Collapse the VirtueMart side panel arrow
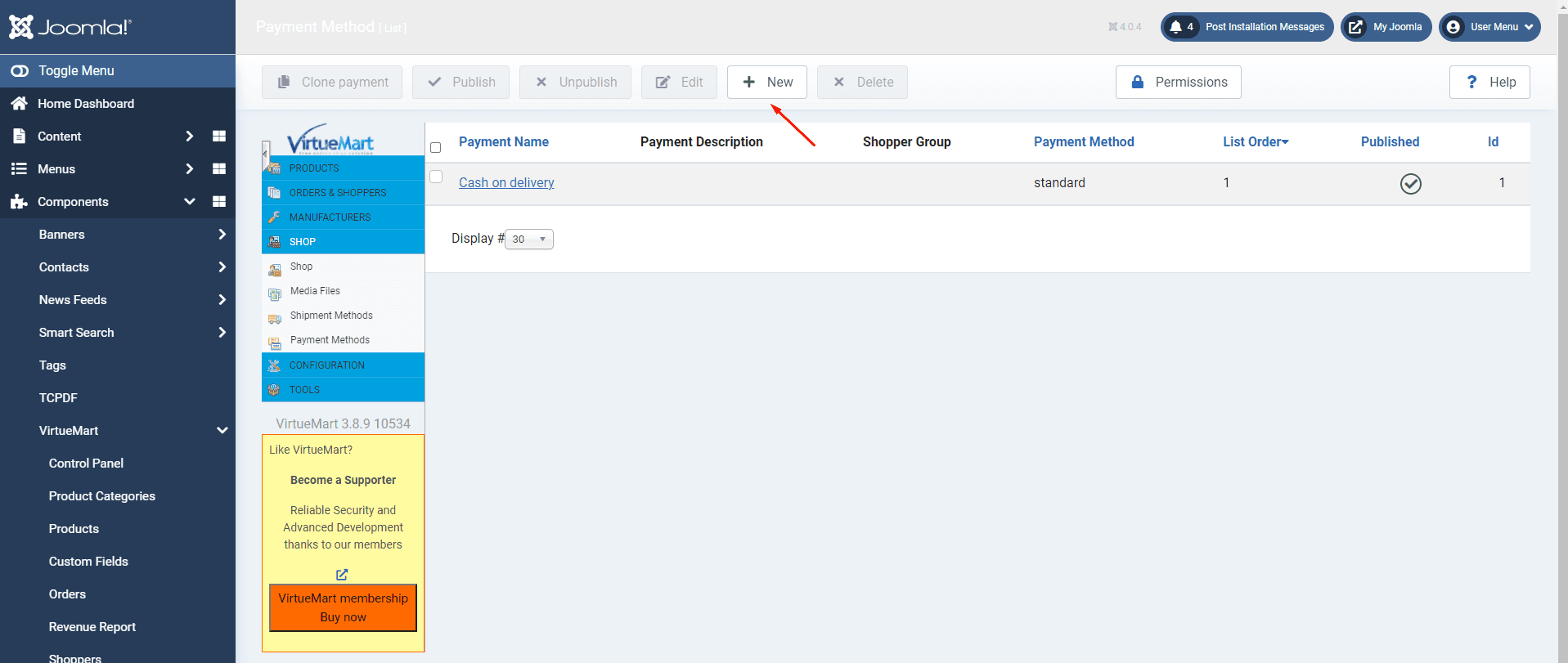 tap(265, 154)
